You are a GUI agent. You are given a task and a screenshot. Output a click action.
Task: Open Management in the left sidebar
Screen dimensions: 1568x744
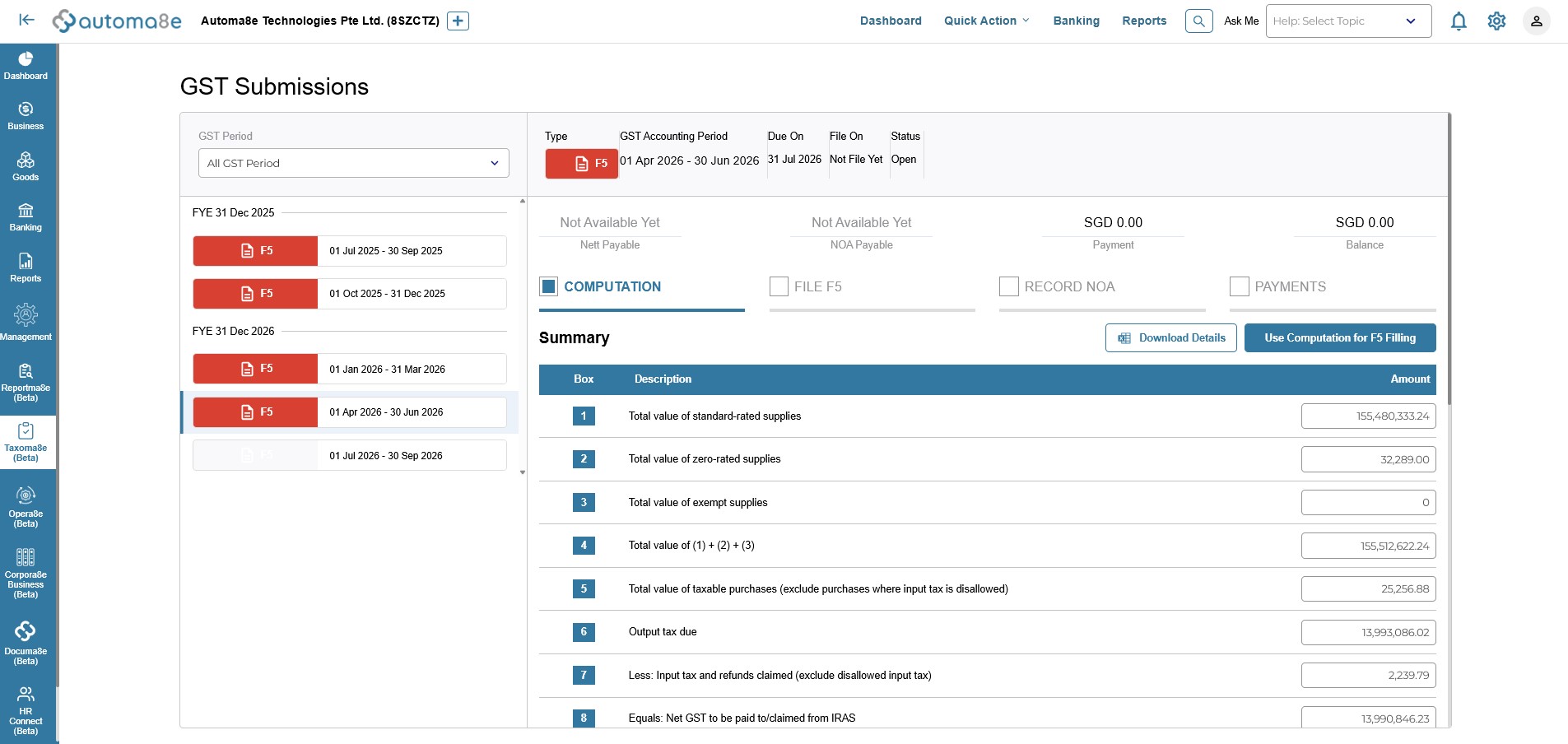26,322
